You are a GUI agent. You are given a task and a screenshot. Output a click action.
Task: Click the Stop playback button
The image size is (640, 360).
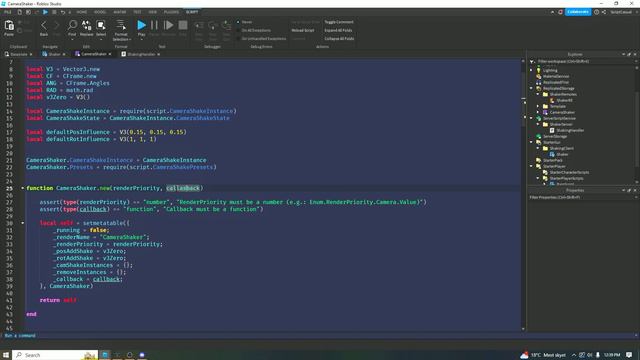(x=183, y=25)
